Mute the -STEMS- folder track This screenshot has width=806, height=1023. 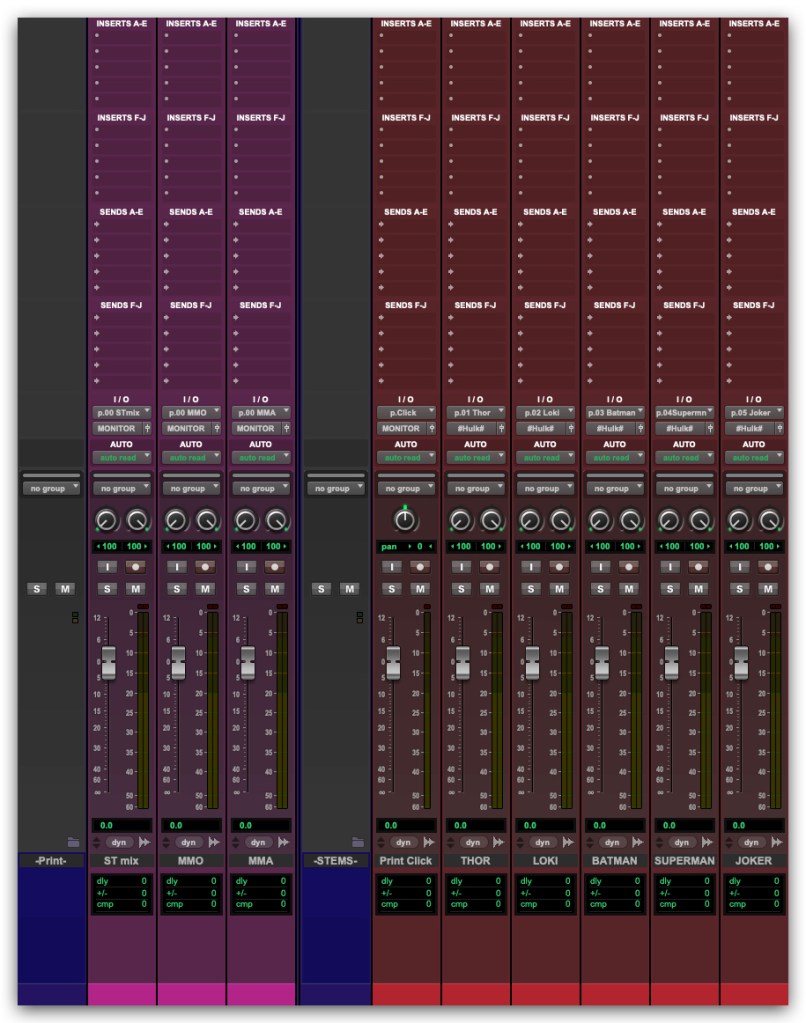[x=350, y=589]
